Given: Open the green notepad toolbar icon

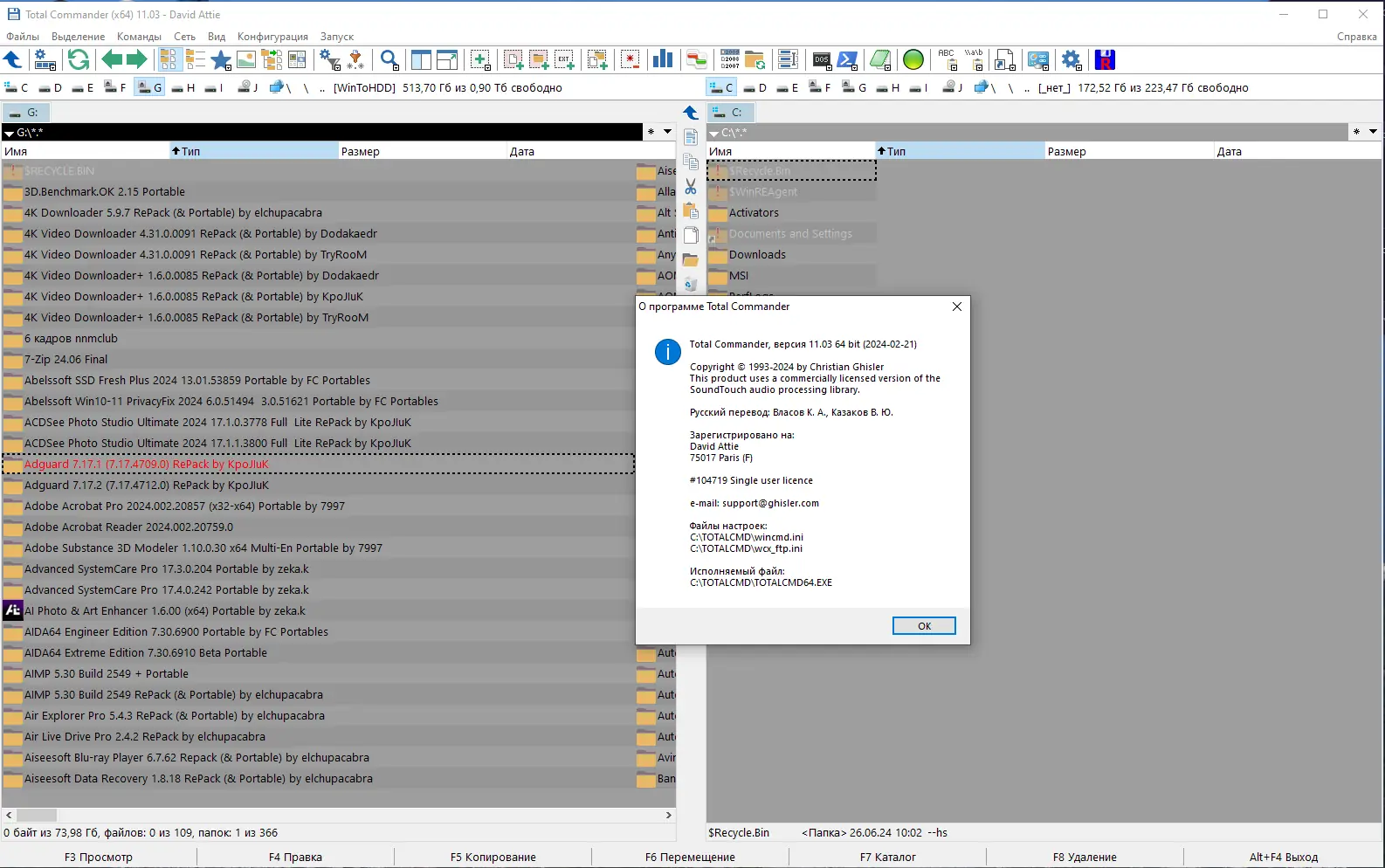Looking at the screenshot, I should click(x=880, y=59).
